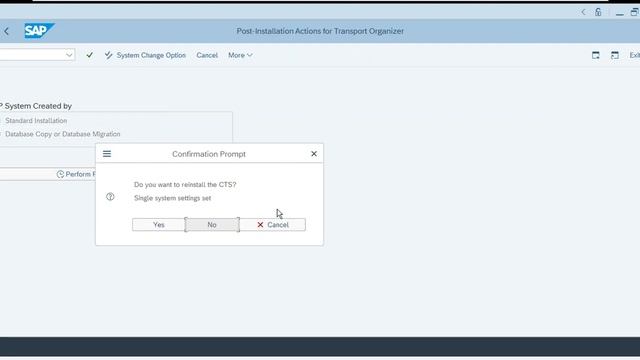640x360 pixels.
Task: Click the question mark icon in dialog
Action: pyautogui.click(x=110, y=197)
